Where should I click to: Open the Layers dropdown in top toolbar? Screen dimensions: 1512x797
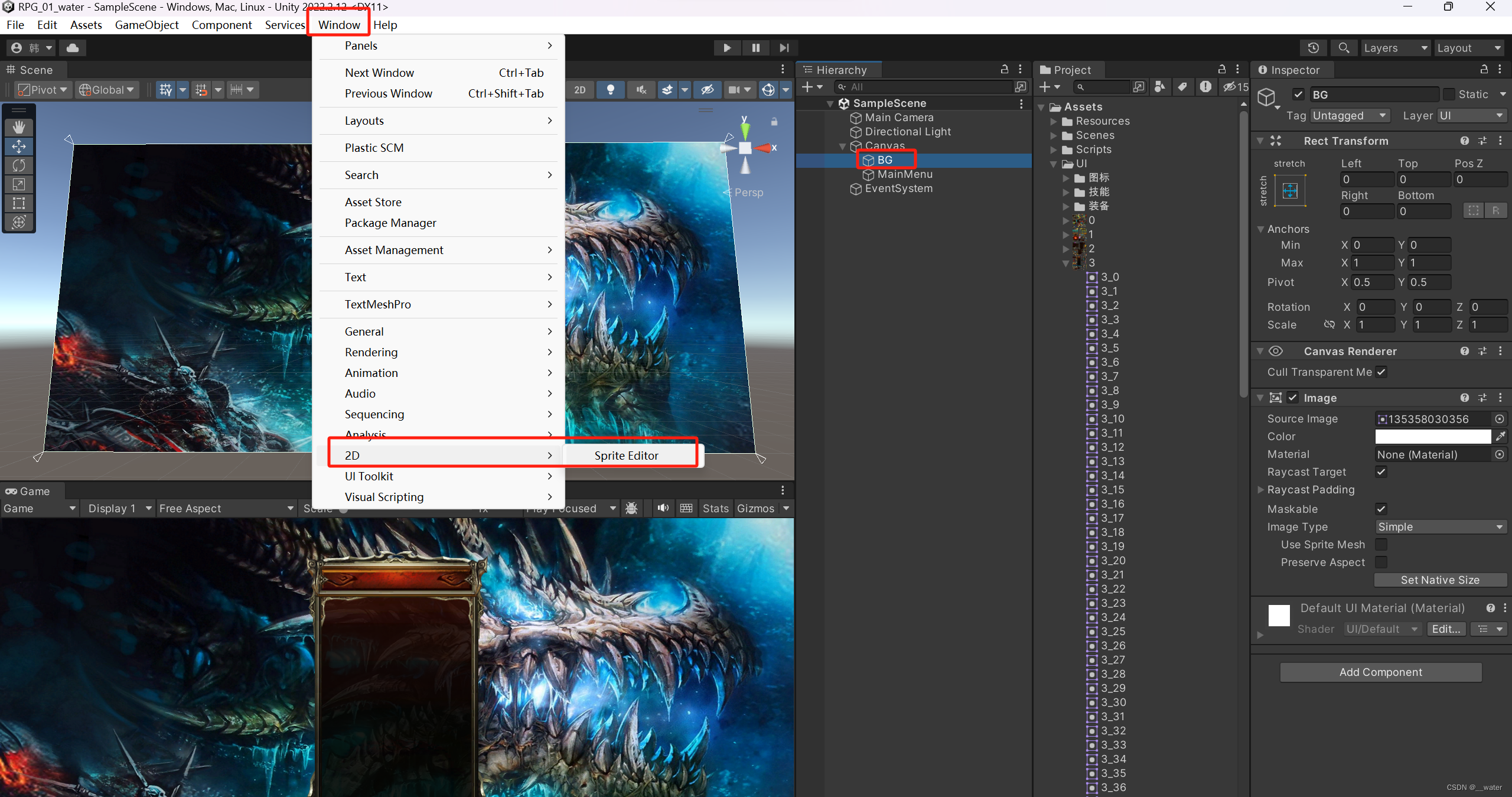1395,48
